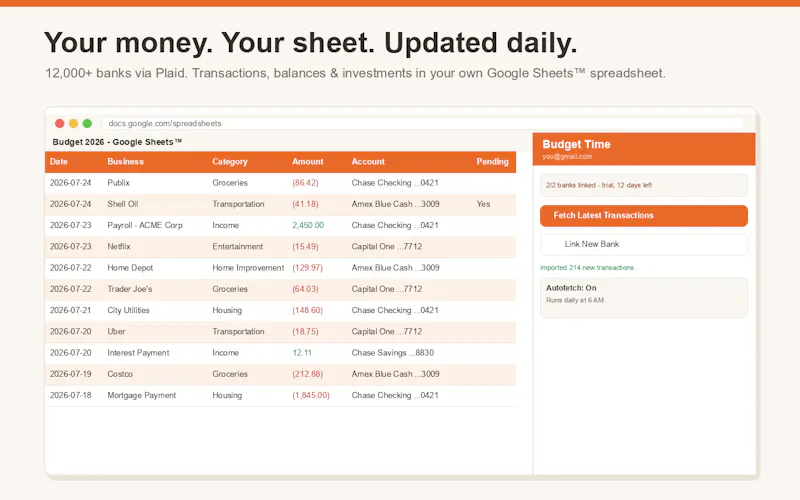Click Capital One ...7712 in the Netflix row
The image size is (800, 500).
387,246
